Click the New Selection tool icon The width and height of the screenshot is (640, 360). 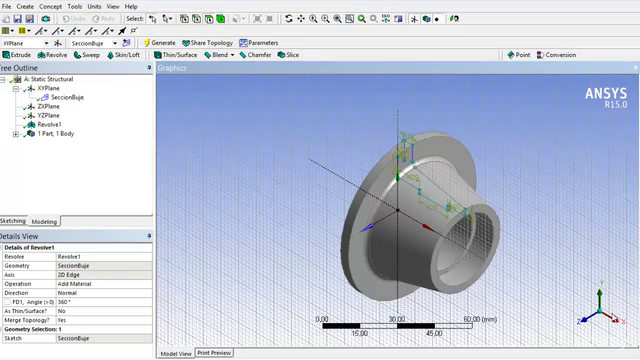coord(152,19)
